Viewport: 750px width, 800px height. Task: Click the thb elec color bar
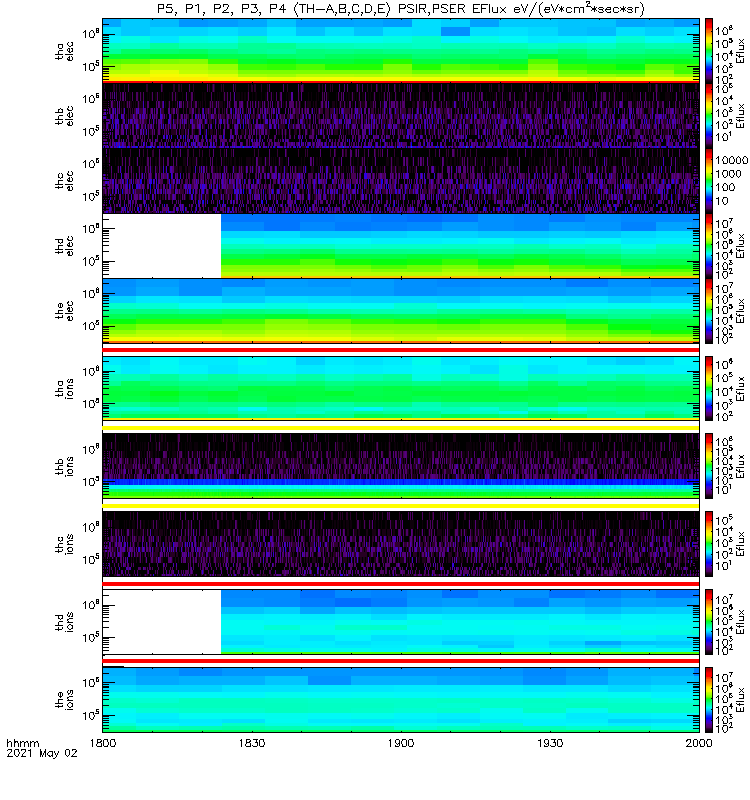(x=709, y=115)
